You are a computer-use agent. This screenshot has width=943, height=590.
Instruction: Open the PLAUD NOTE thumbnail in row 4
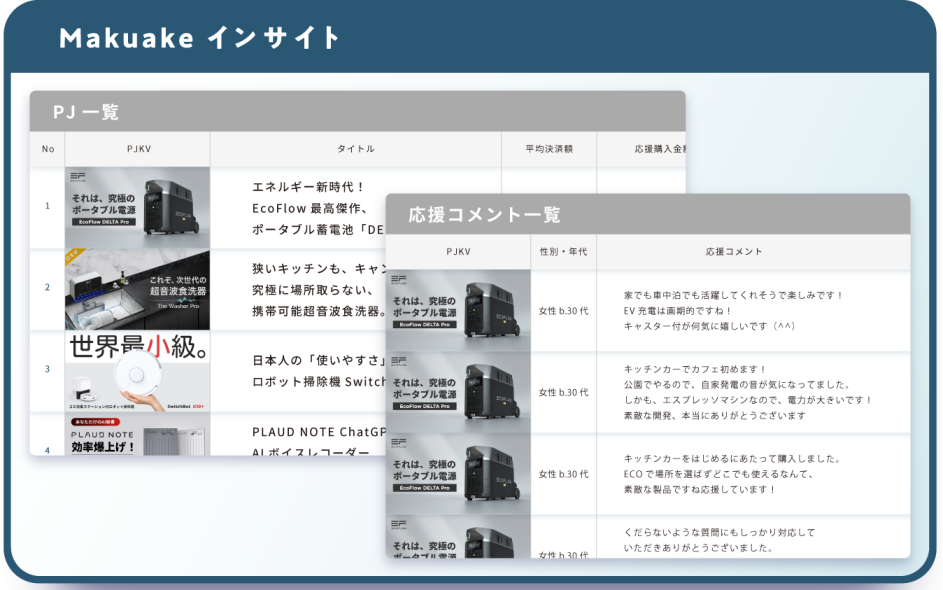point(138,434)
